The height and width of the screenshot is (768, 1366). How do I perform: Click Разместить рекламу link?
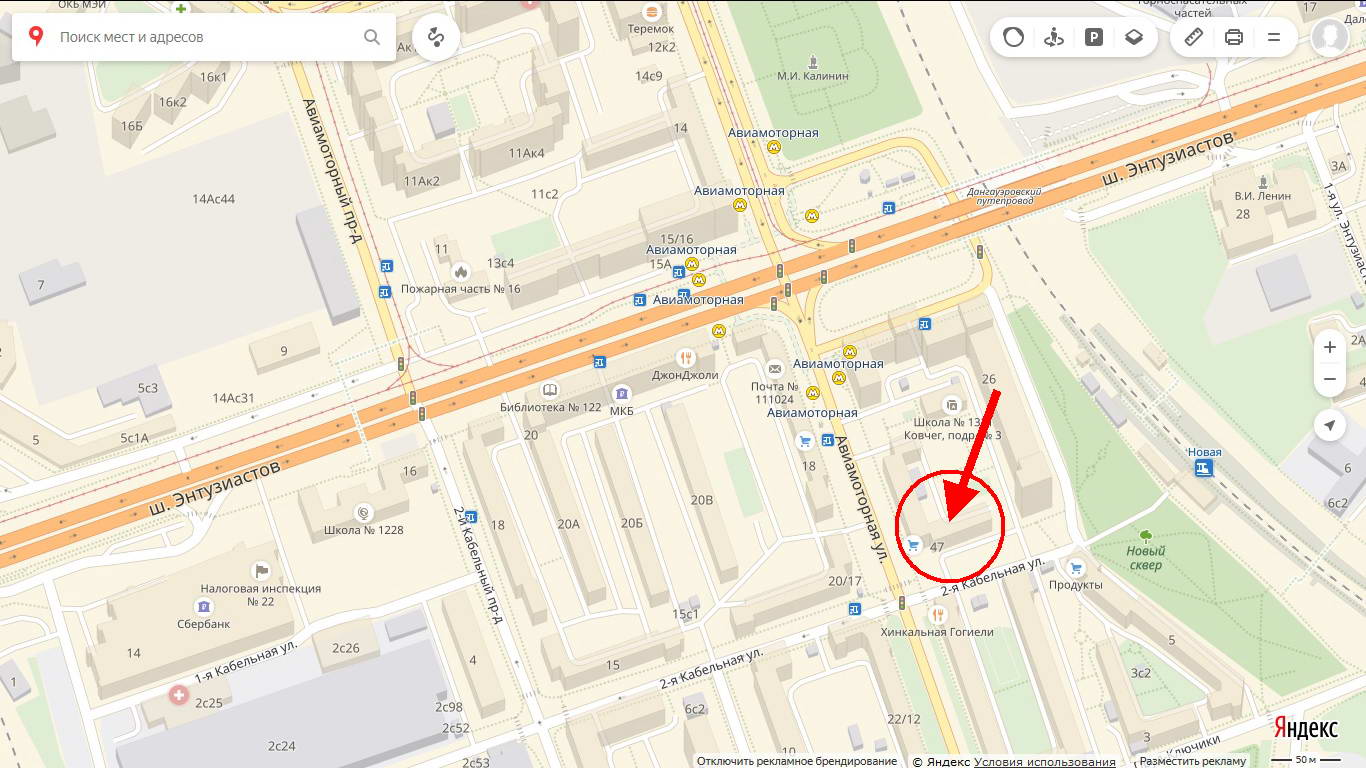1192,762
